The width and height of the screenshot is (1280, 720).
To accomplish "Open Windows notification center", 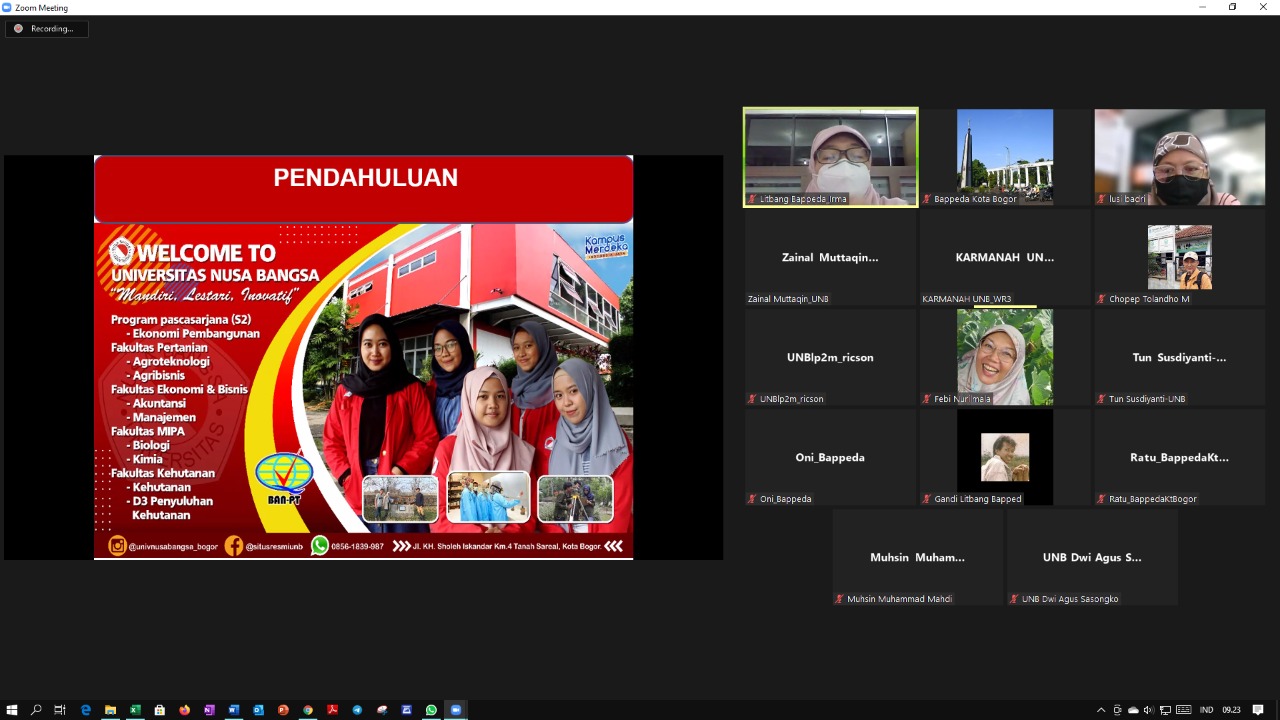I will coord(1258,710).
